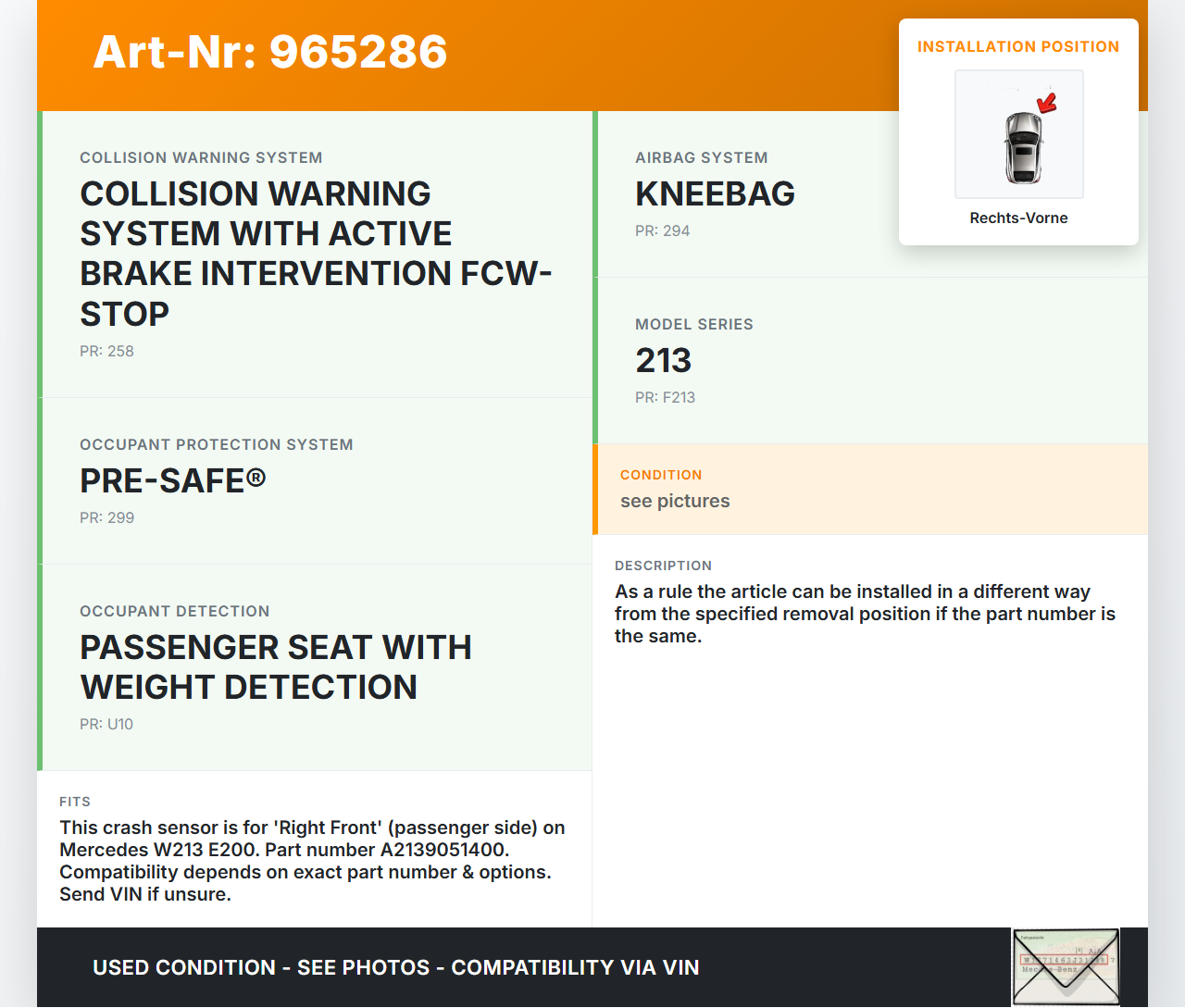Click the PR: F213 code
The height and width of the screenshot is (1008, 1185).
coord(665,397)
